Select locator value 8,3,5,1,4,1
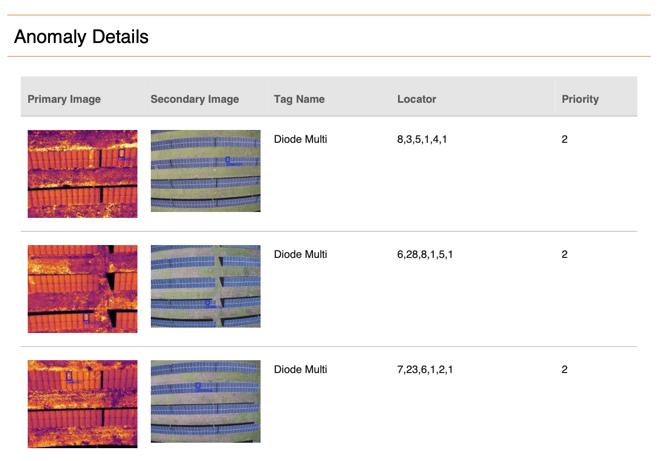Viewport: 670px width, 461px height. [x=422, y=140]
